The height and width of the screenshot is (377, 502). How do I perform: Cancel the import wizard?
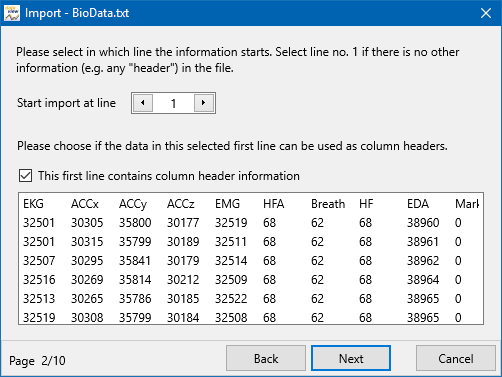[456, 358]
